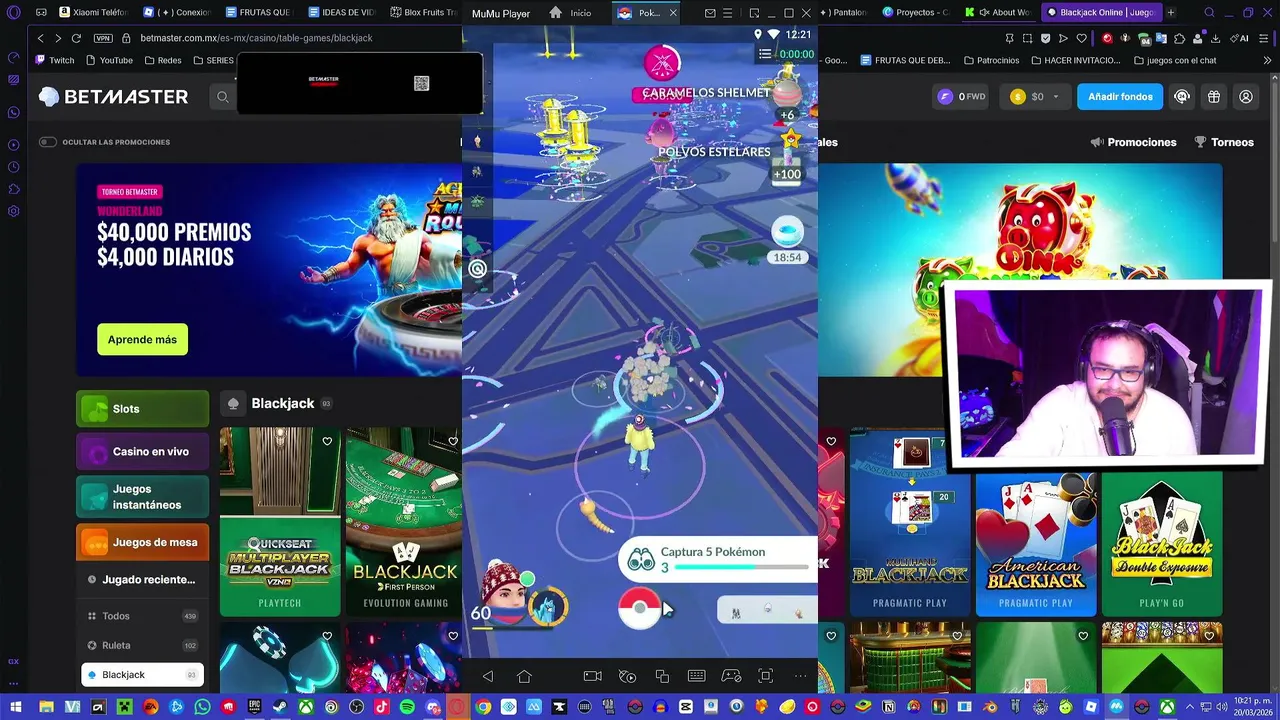Screen dimensions: 1280x720
Task: Toggle the Ocultar las promociones switch
Action: click(x=47, y=142)
